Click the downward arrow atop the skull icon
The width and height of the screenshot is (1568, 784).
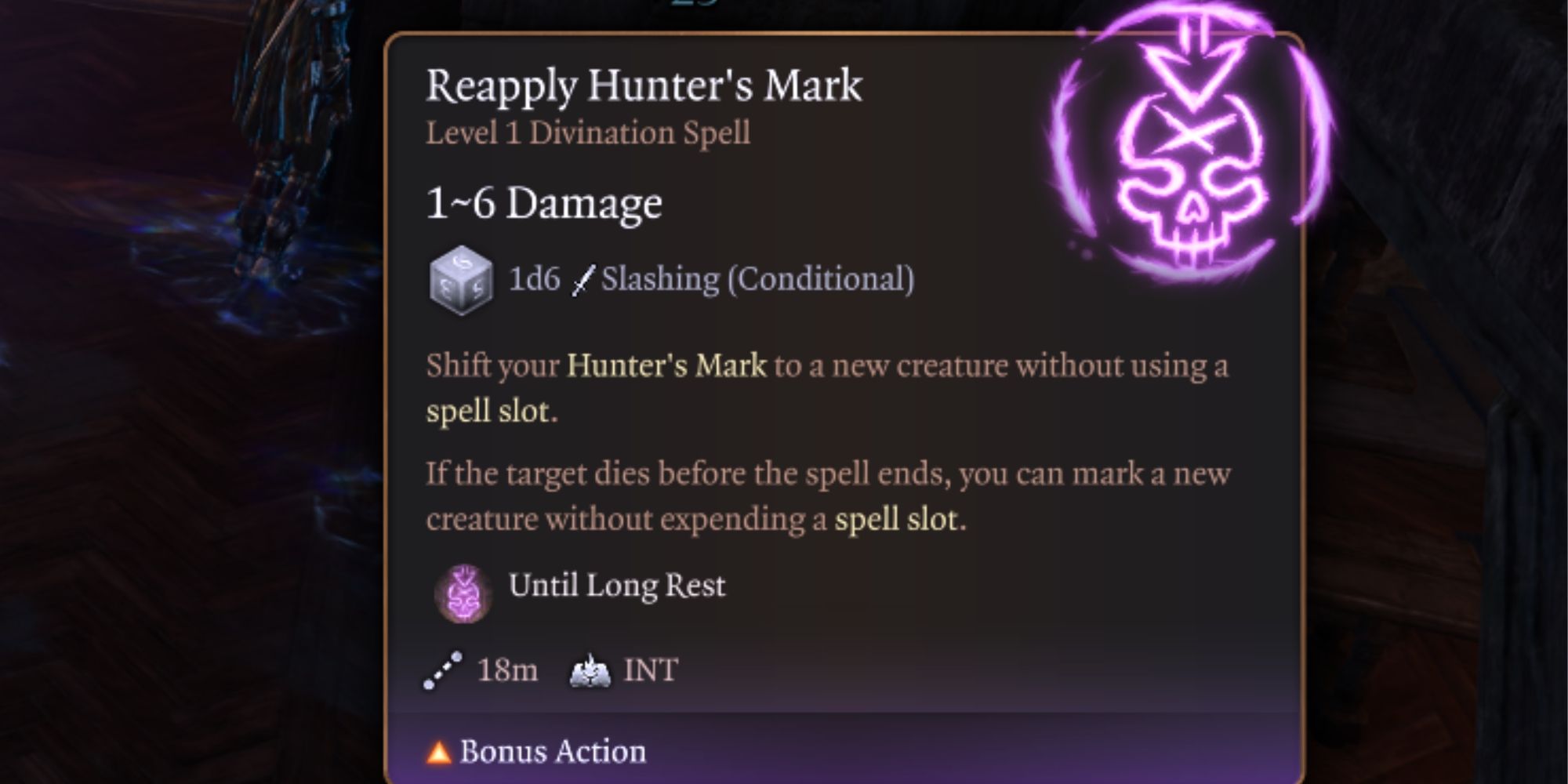coord(1192,63)
